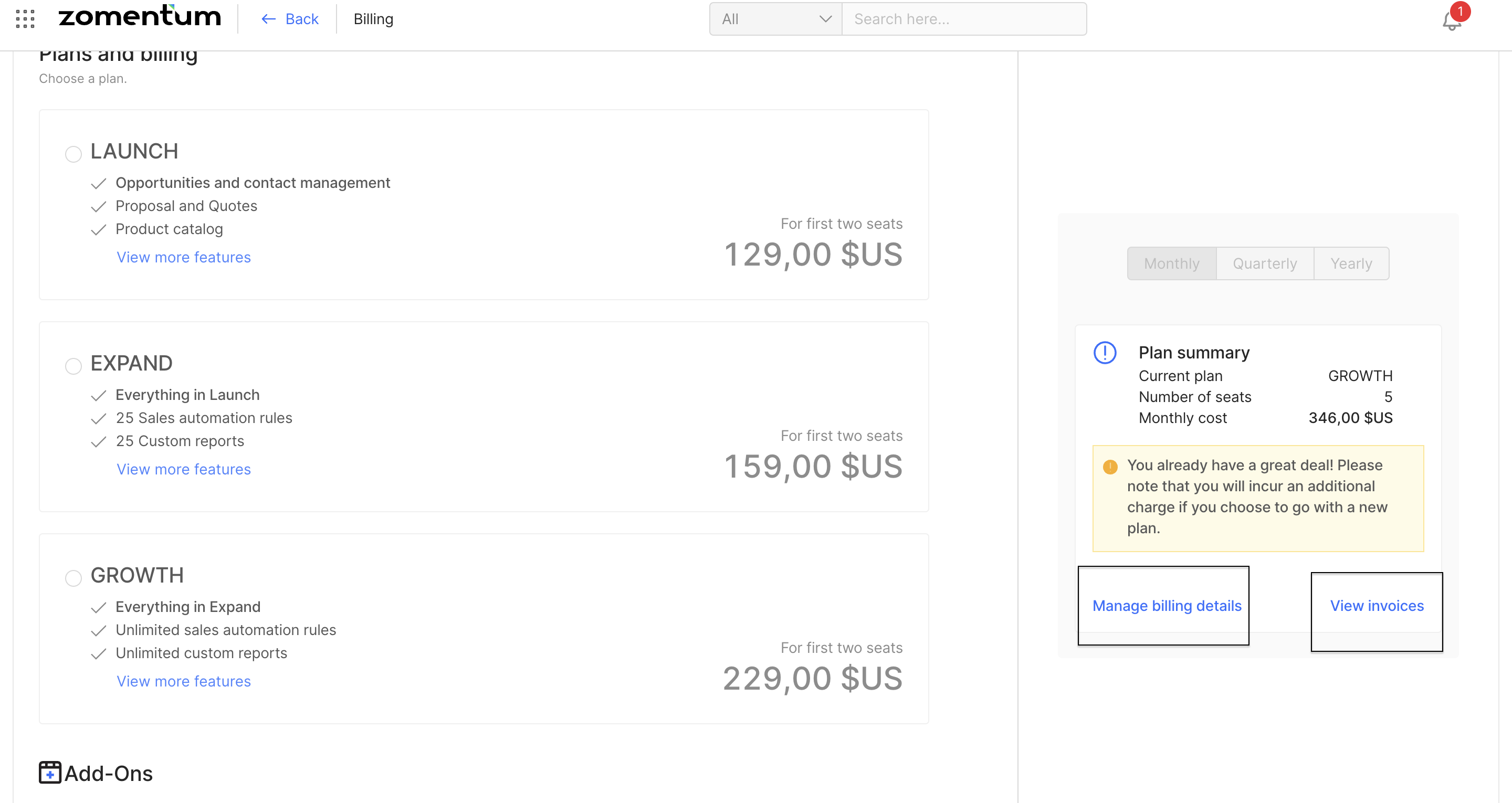Switch to Yearly billing tab
This screenshot has width=1512, height=803.
point(1351,263)
